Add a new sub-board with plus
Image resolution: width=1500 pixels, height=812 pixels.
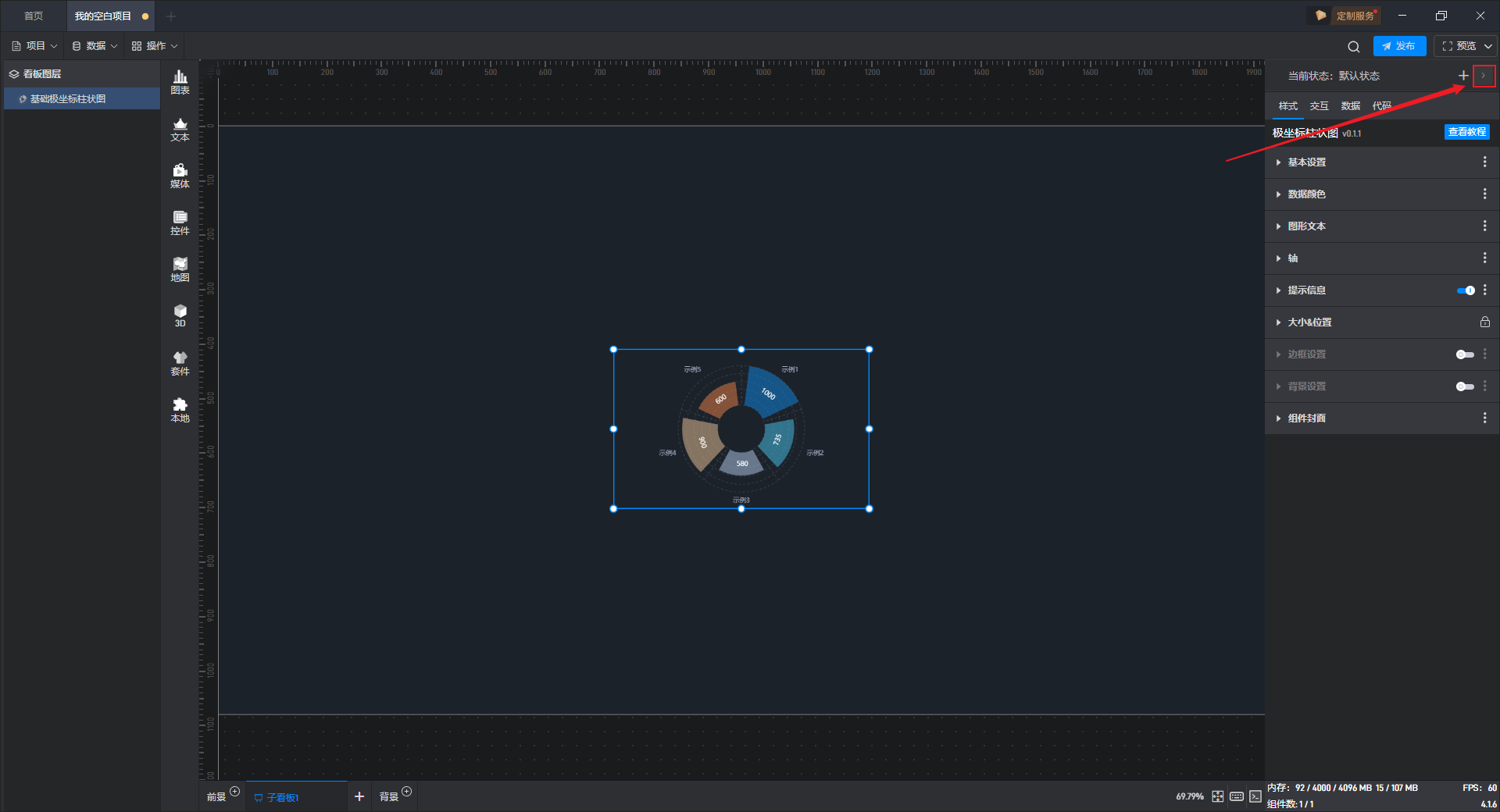point(359,796)
